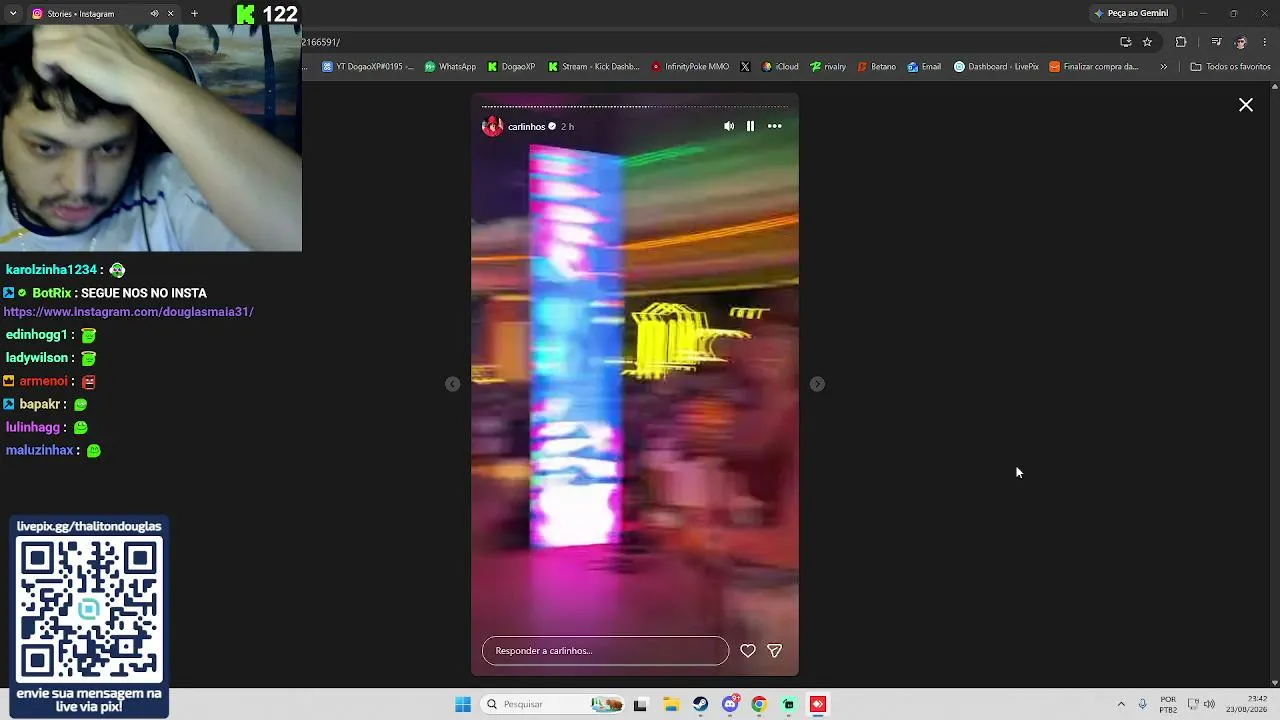The image size is (1280, 720).
Task: Open the browser extensions menu
Action: tap(1181, 42)
